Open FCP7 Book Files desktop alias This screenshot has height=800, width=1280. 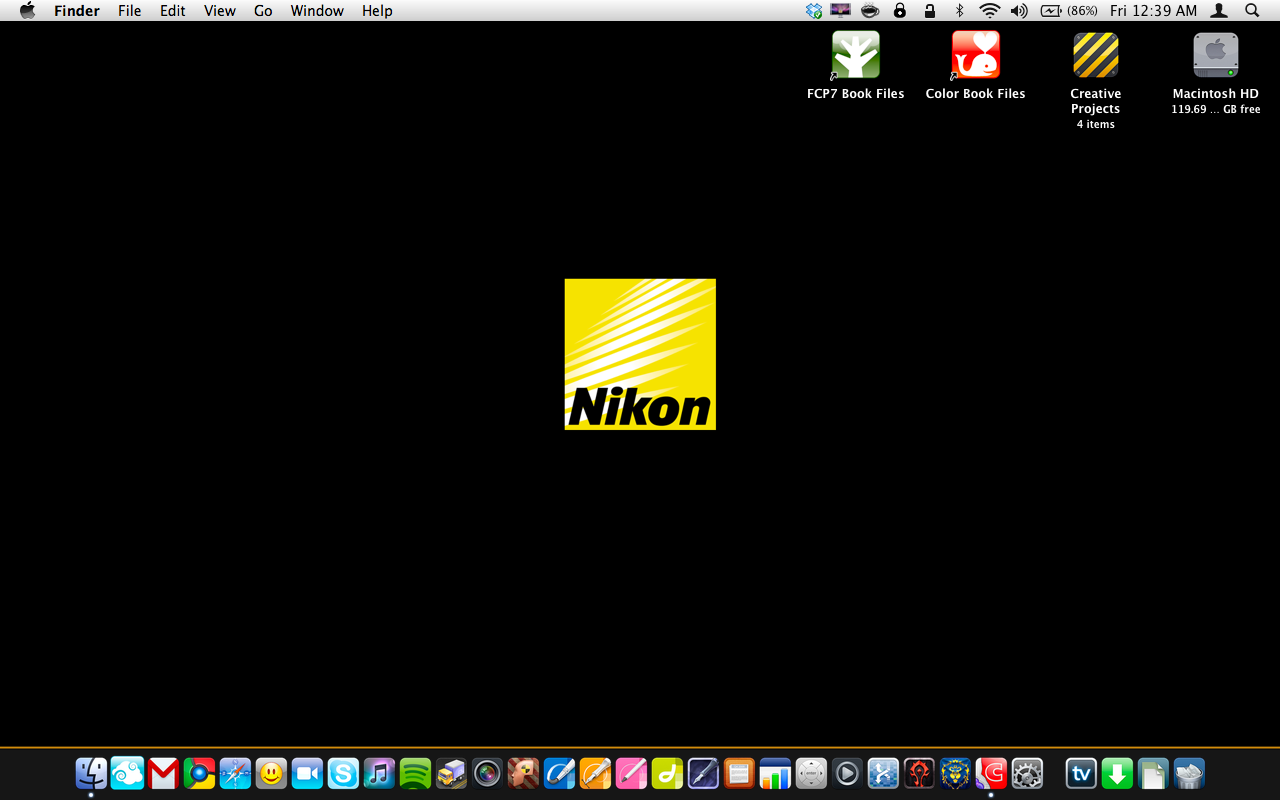coord(856,55)
